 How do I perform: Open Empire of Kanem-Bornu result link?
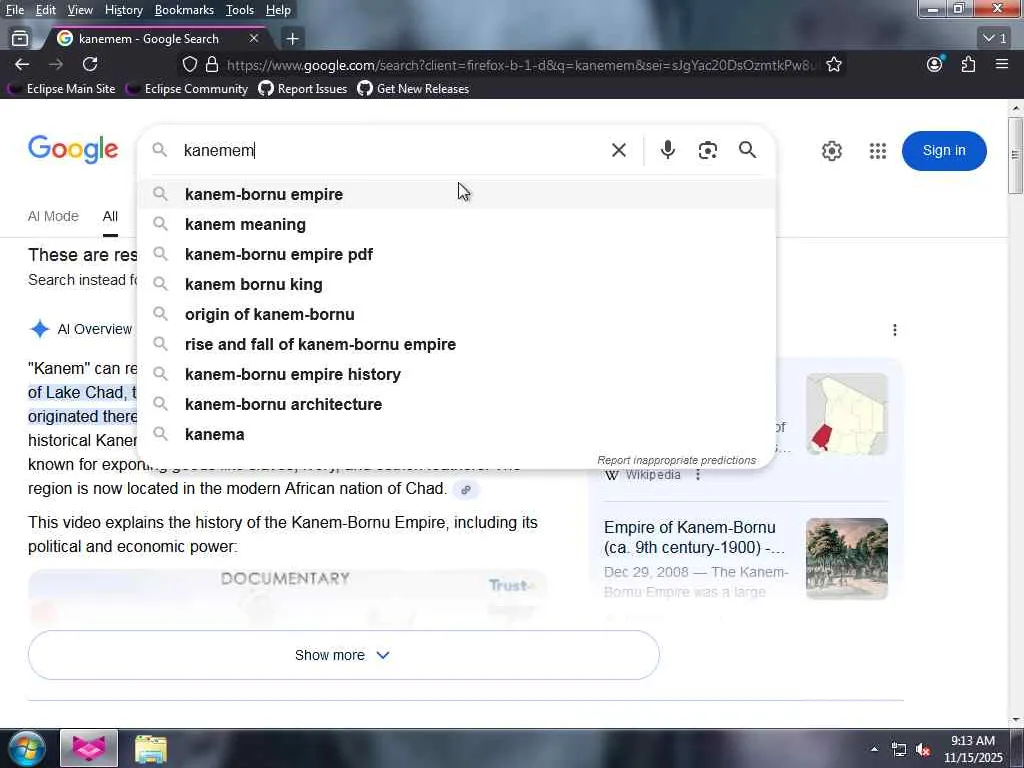[x=693, y=537]
